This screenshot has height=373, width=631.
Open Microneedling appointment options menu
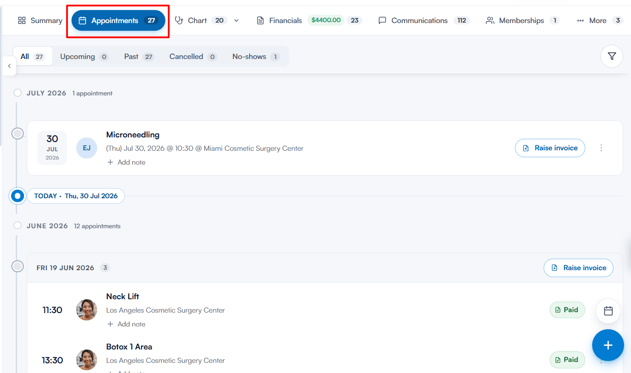pyautogui.click(x=601, y=148)
